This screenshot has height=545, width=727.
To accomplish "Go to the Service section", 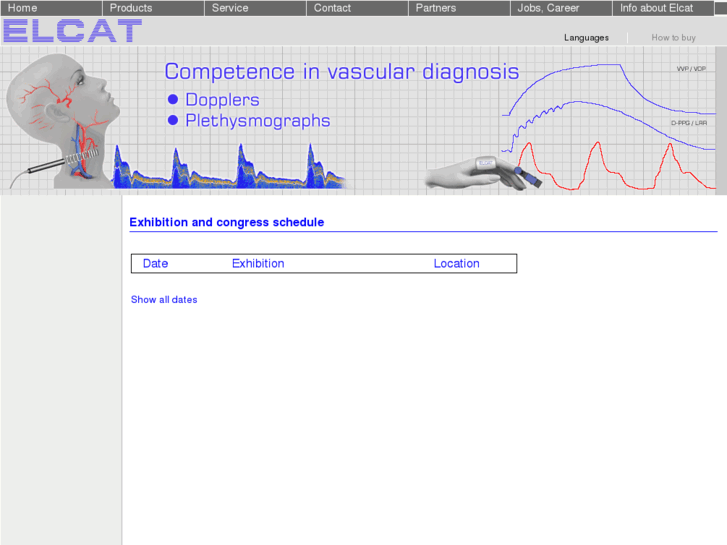I will pos(255,8).
